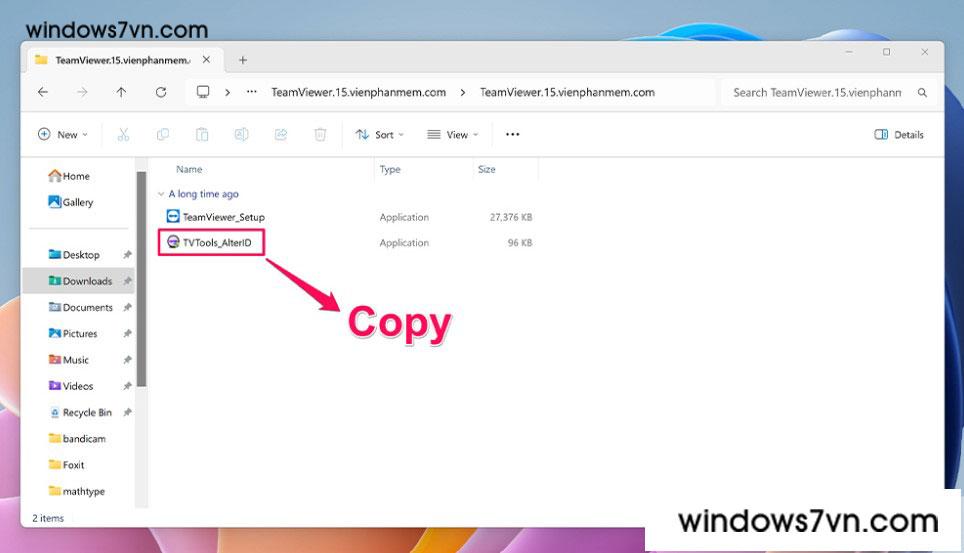Screen dimensions: 964x553
Task: Click the Cut scissors icon in toolbar
Action: 124,135
